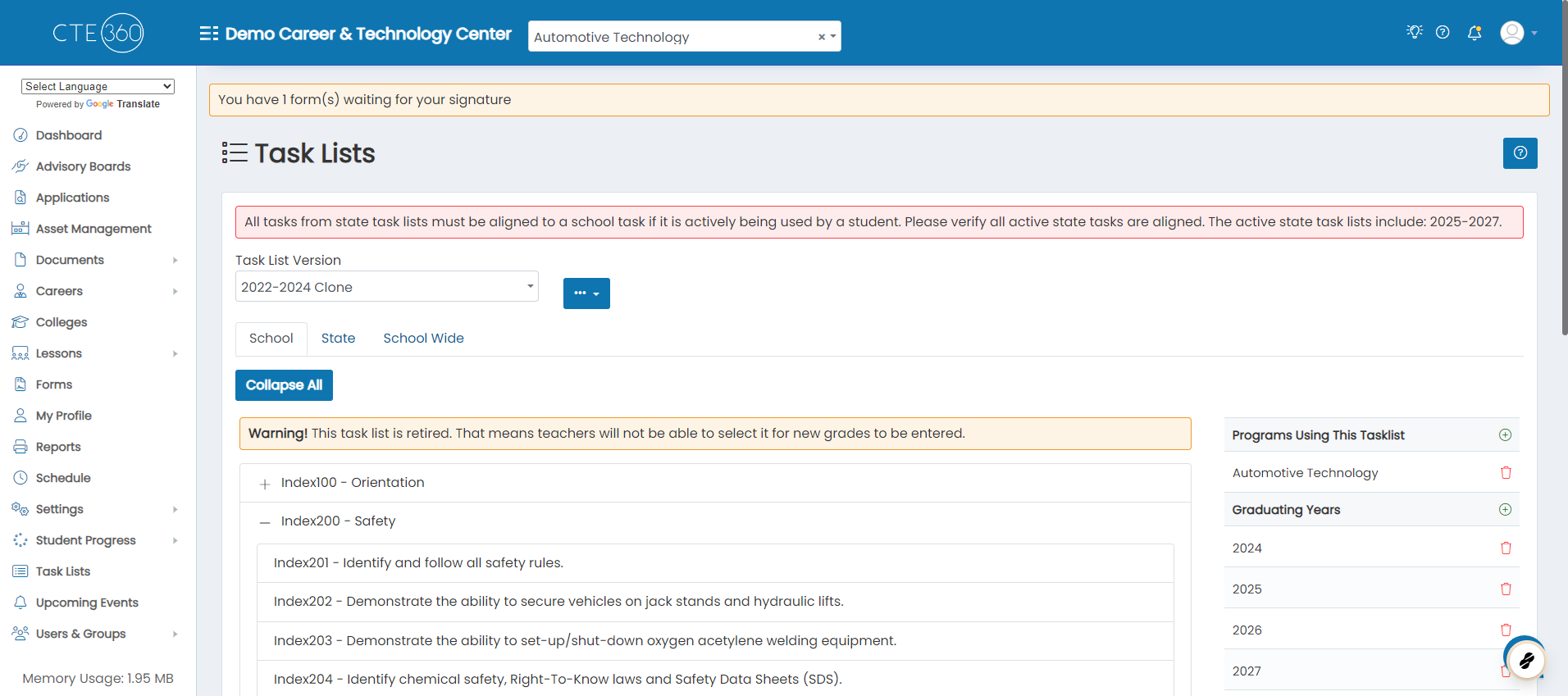The width and height of the screenshot is (1568, 696).
Task: Expand the Documents submenu arrow
Action: click(x=175, y=260)
